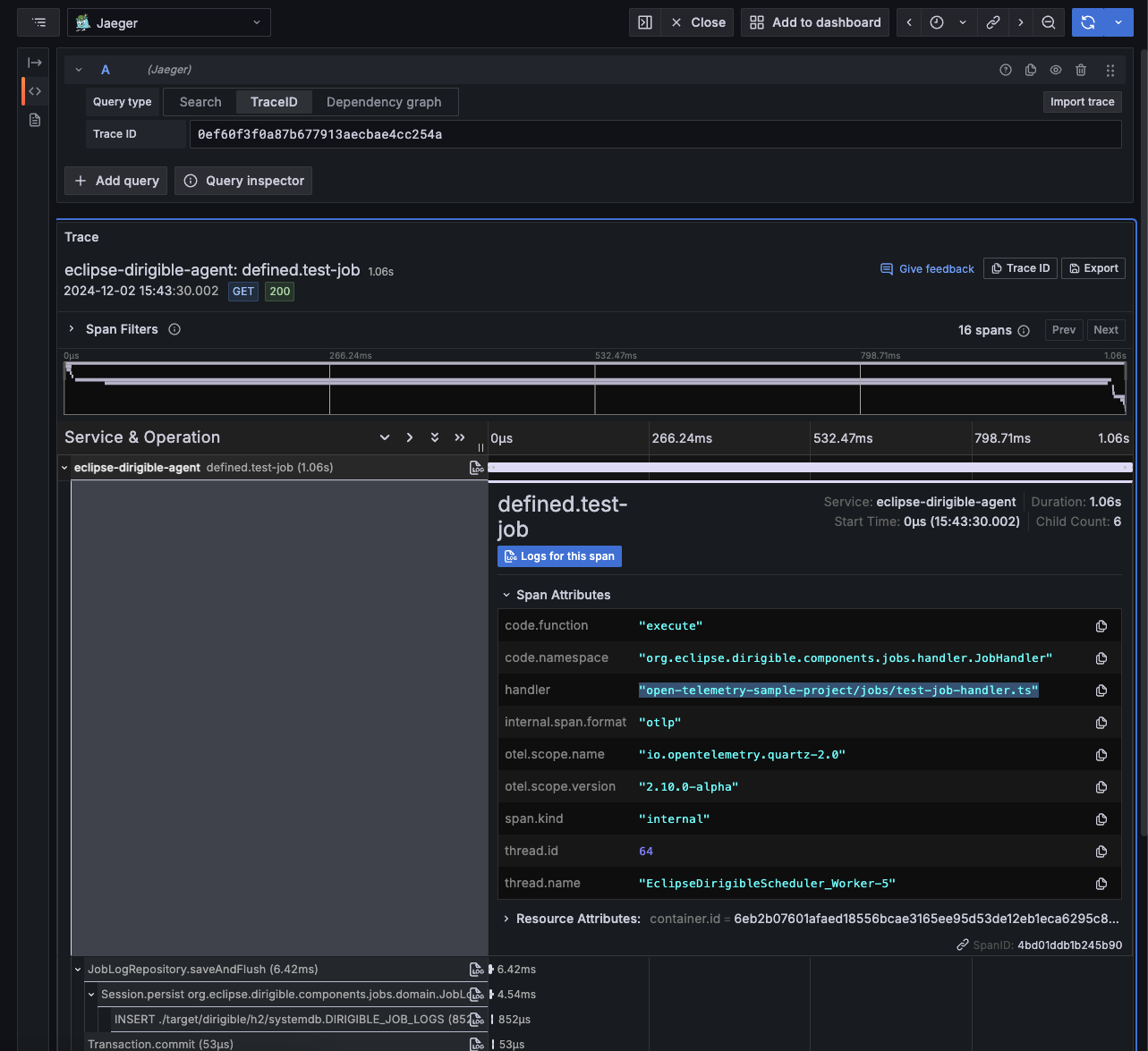The image size is (1148, 1051).
Task: Open document icon in left sidebar
Action: click(35, 120)
